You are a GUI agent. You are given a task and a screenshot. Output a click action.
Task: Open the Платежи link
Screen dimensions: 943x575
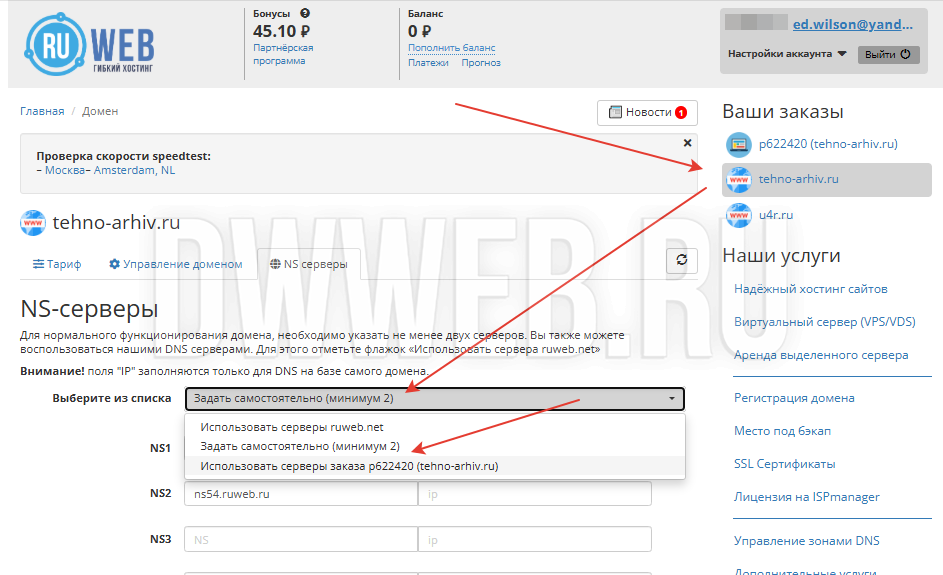(x=428, y=63)
